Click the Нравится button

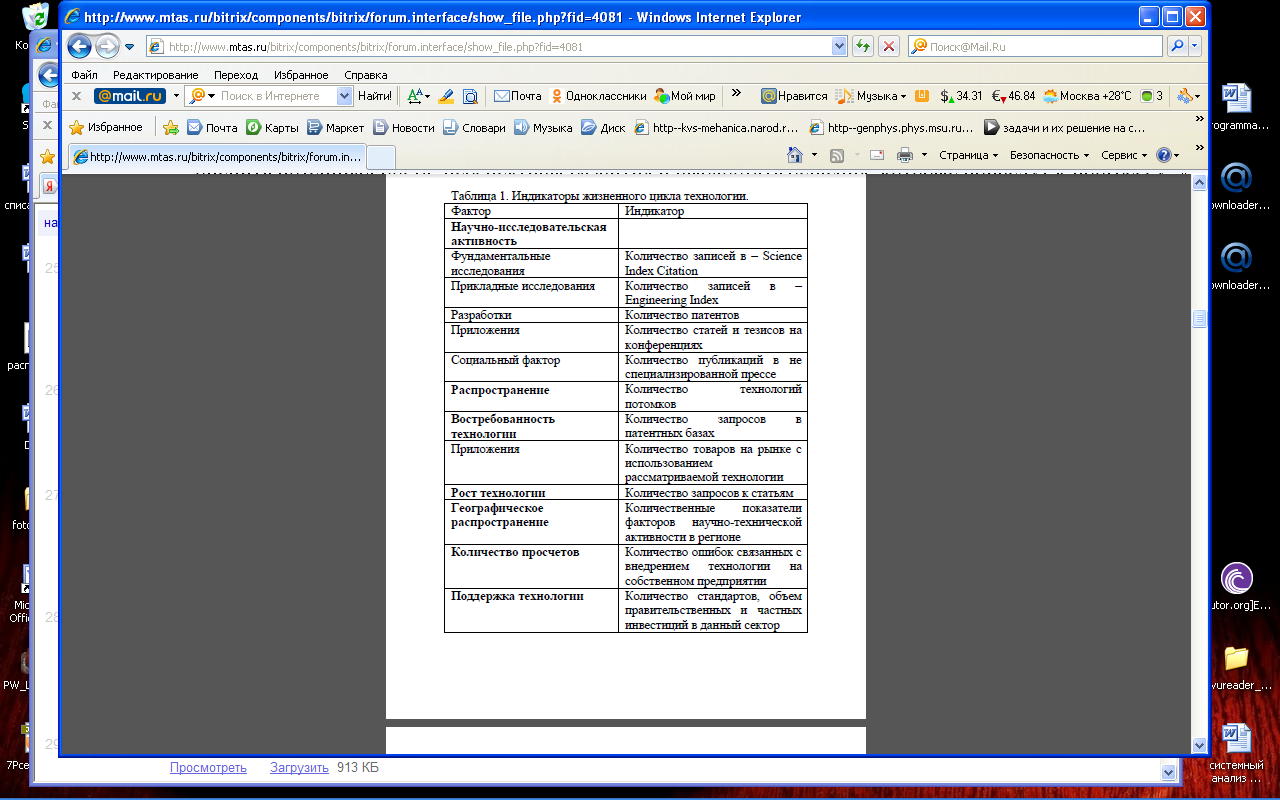[x=794, y=96]
